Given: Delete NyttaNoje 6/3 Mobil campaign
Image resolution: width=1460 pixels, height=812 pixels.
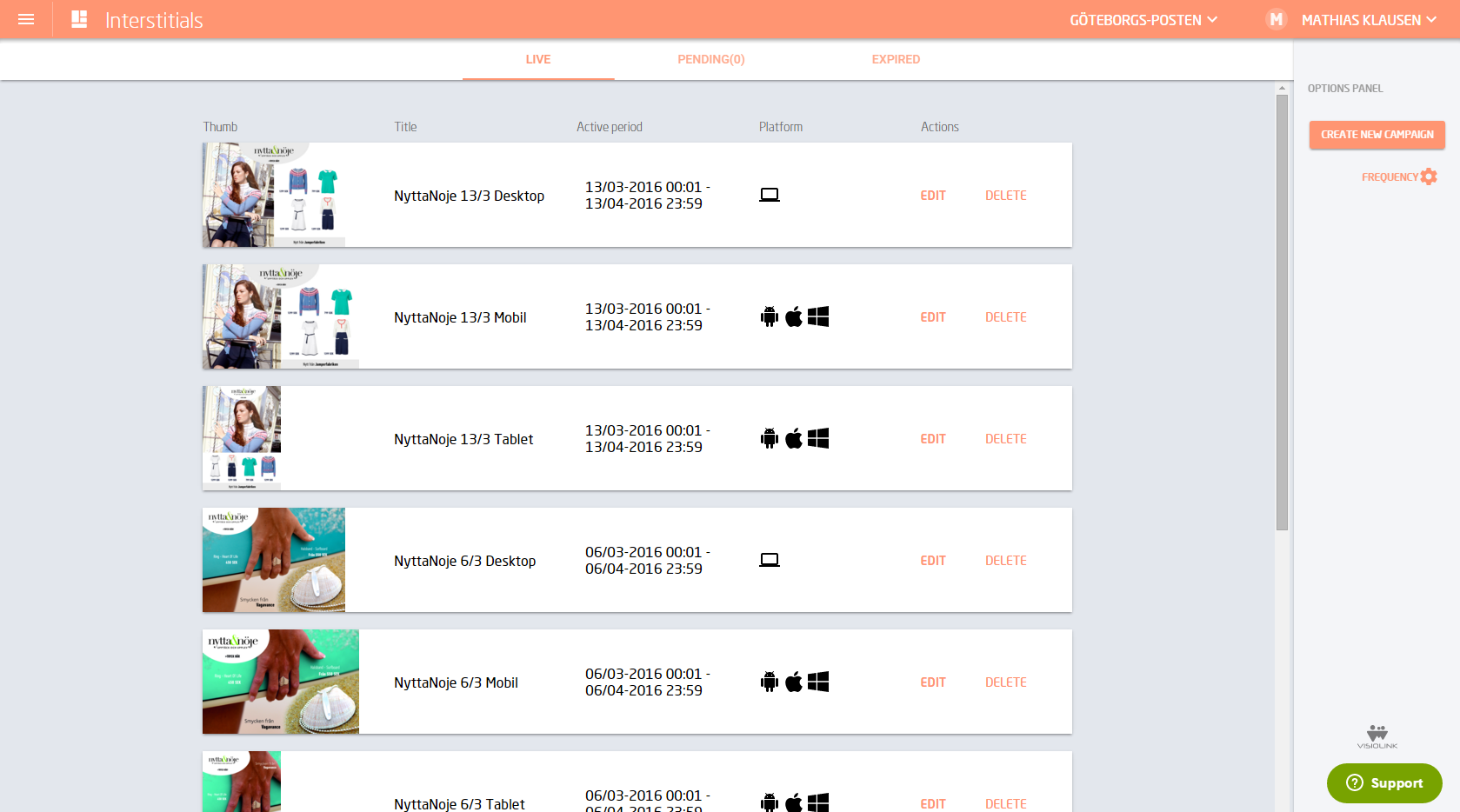Looking at the screenshot, I should coord(1006,682).
